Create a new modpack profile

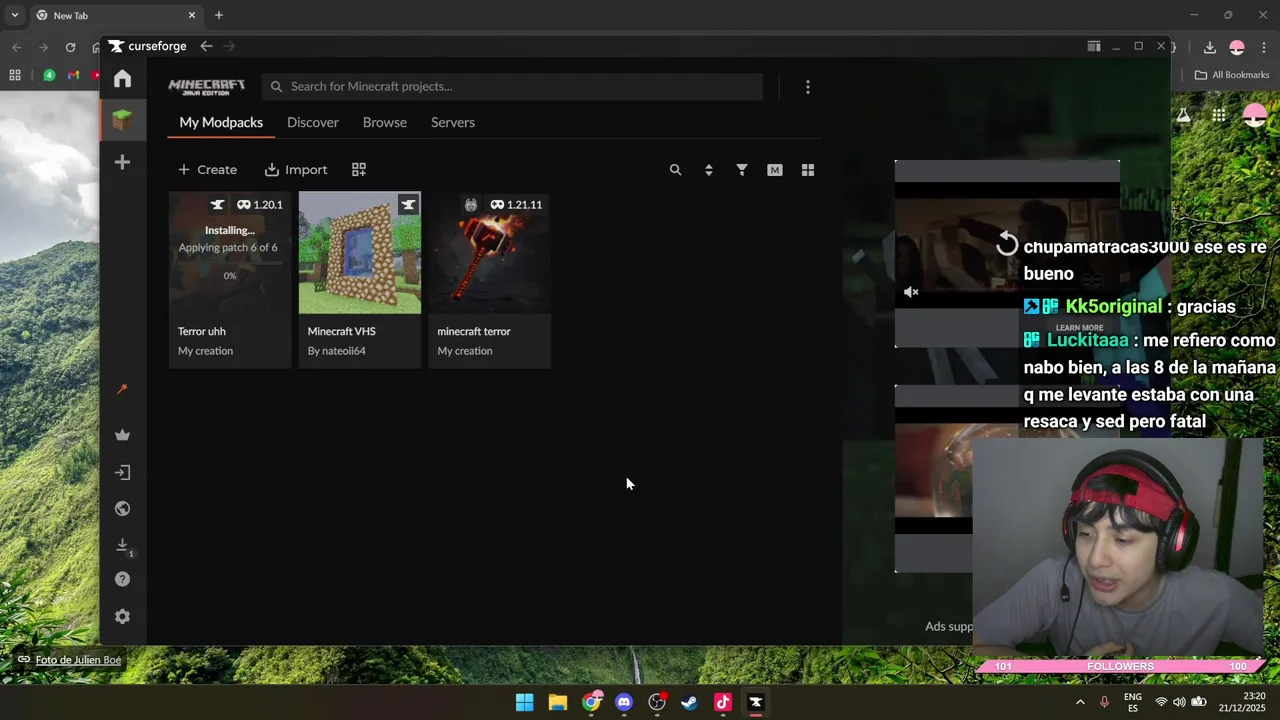[x=207, y=170]
